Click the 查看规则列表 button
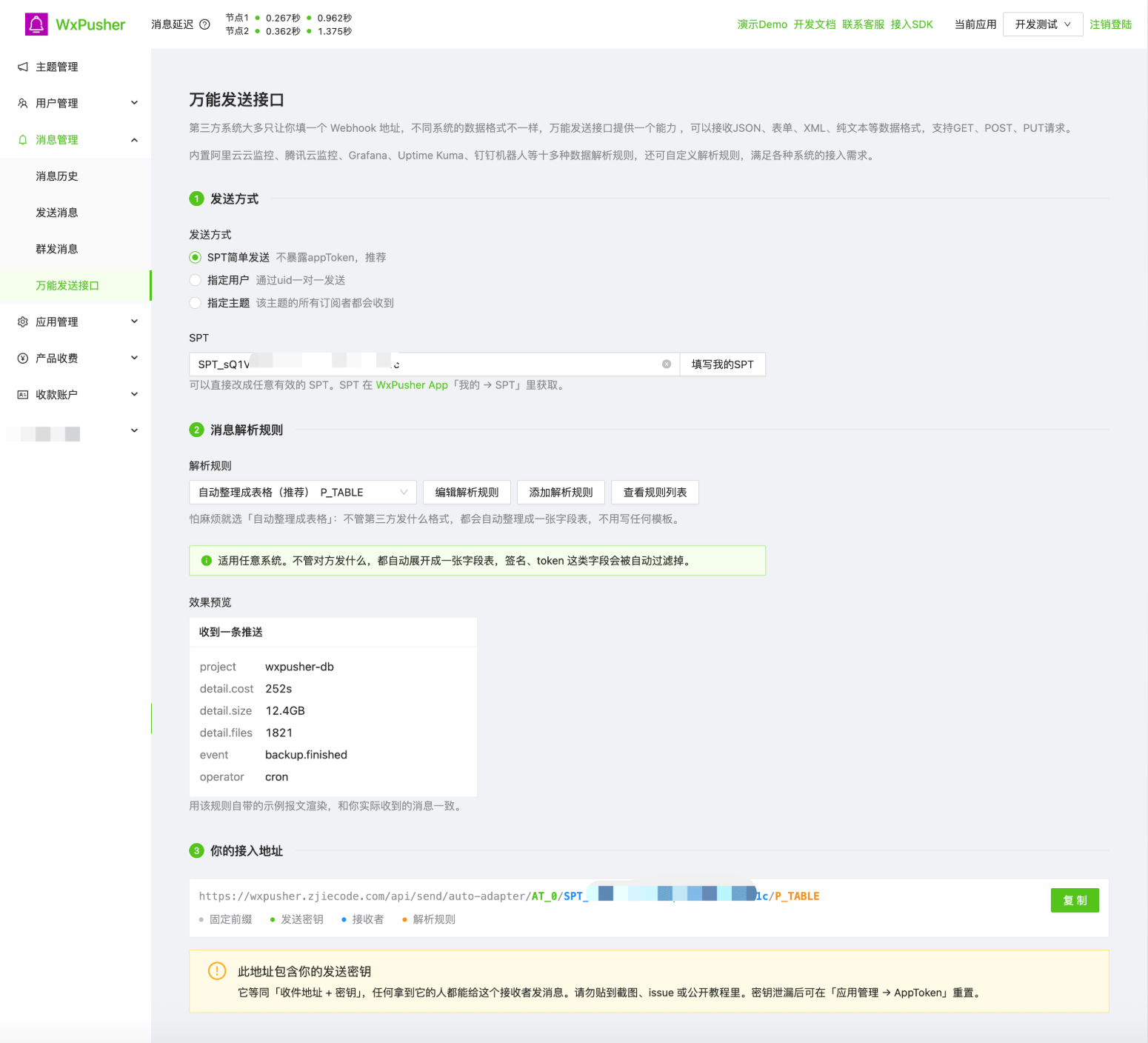1148x1043 pixels. pos(655,493)
